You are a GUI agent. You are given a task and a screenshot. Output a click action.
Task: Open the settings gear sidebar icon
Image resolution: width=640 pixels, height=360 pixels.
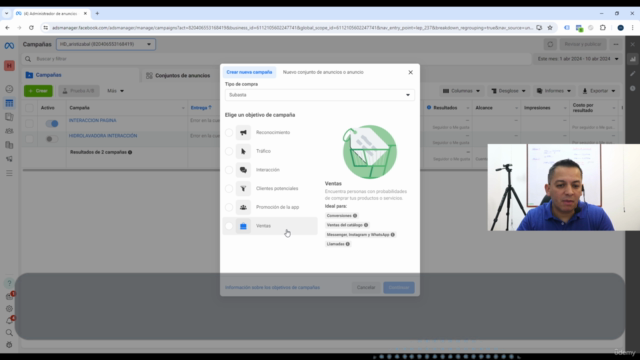pos(9,309)
